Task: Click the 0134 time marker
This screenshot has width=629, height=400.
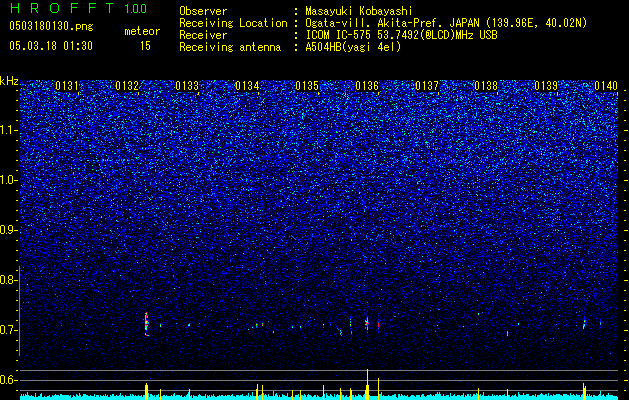Action: (x=247, y=86)
